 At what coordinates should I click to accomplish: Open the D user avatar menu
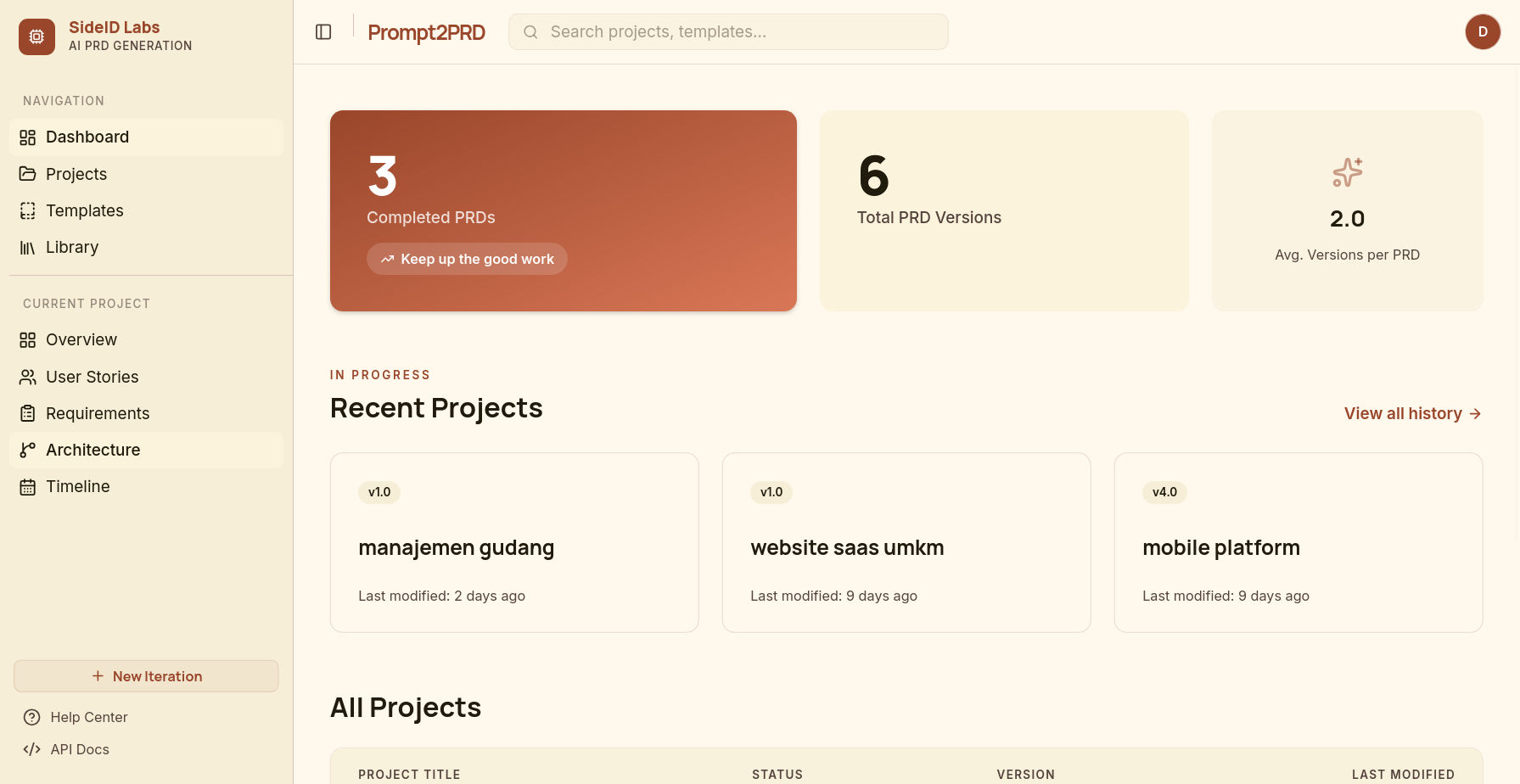tap(1483, 31)
